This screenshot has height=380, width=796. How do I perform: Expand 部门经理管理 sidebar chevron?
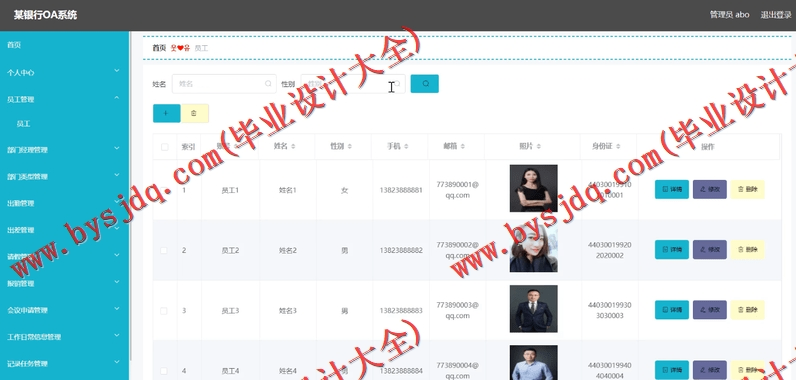click(117, 148)
